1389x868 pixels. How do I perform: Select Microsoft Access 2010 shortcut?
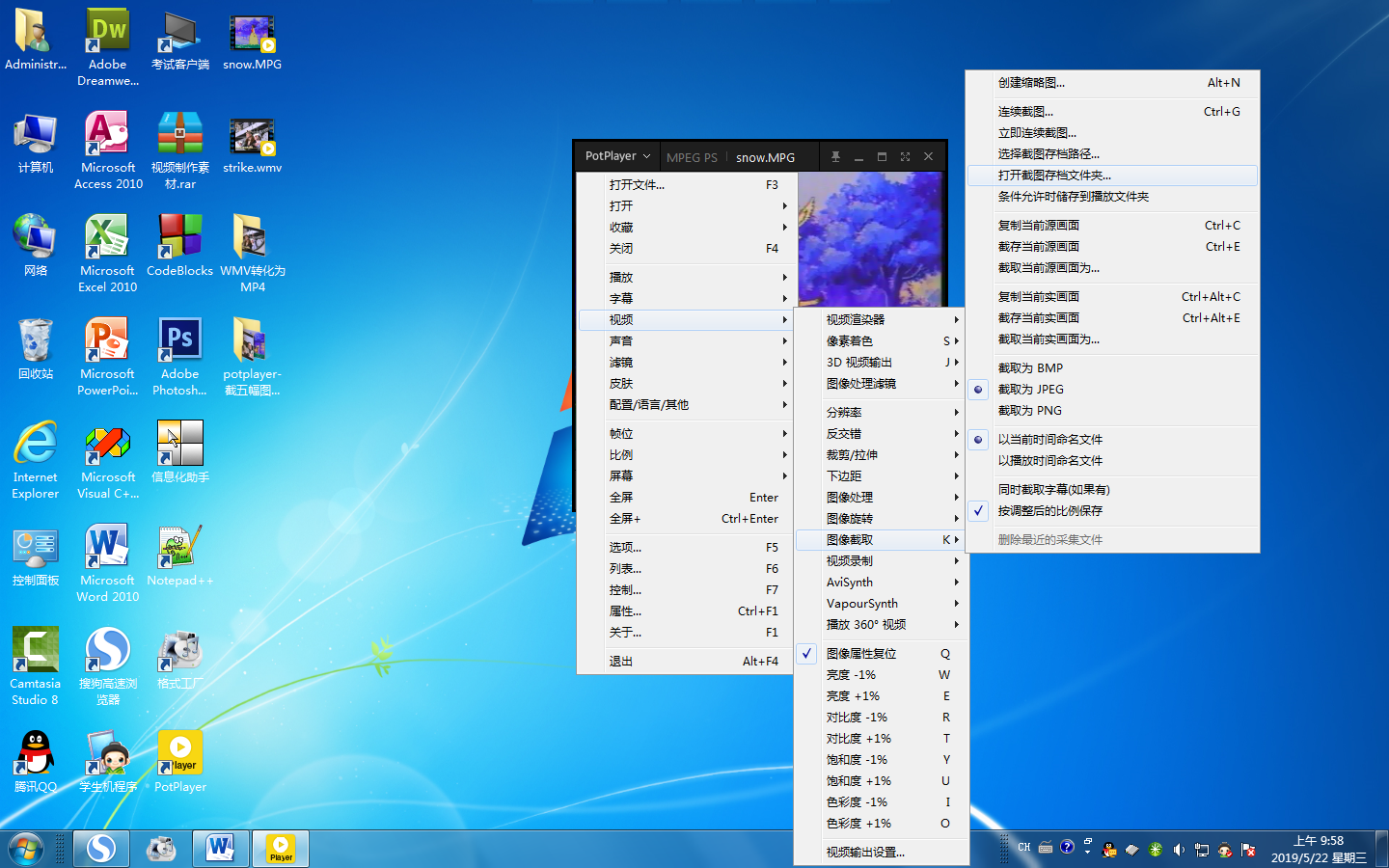pos(108,150)
